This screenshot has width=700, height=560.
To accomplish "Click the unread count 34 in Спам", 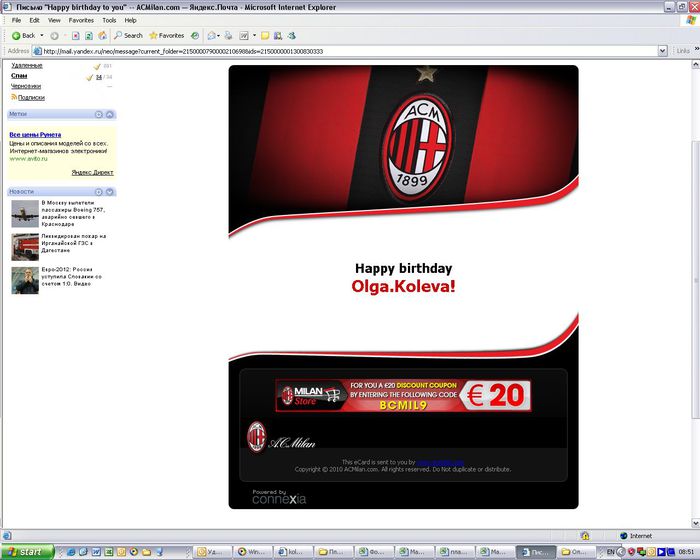I will coord(99,77).
